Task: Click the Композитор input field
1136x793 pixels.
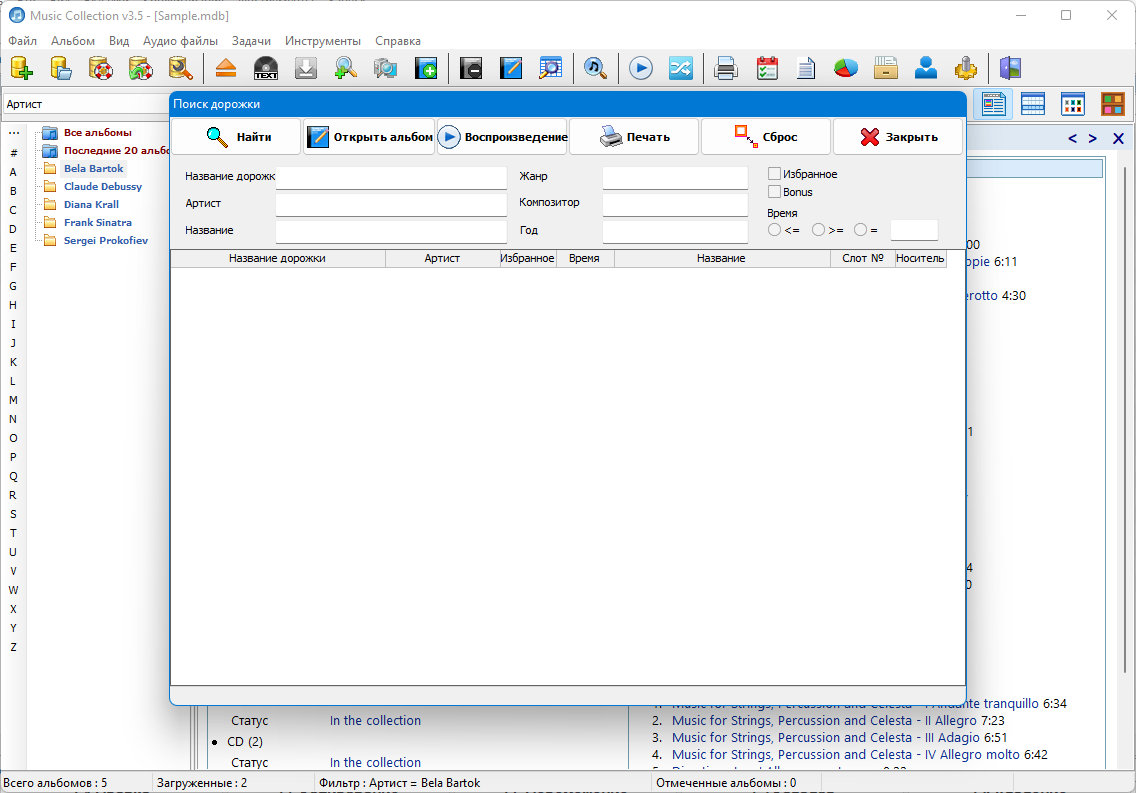Action: 675,204
